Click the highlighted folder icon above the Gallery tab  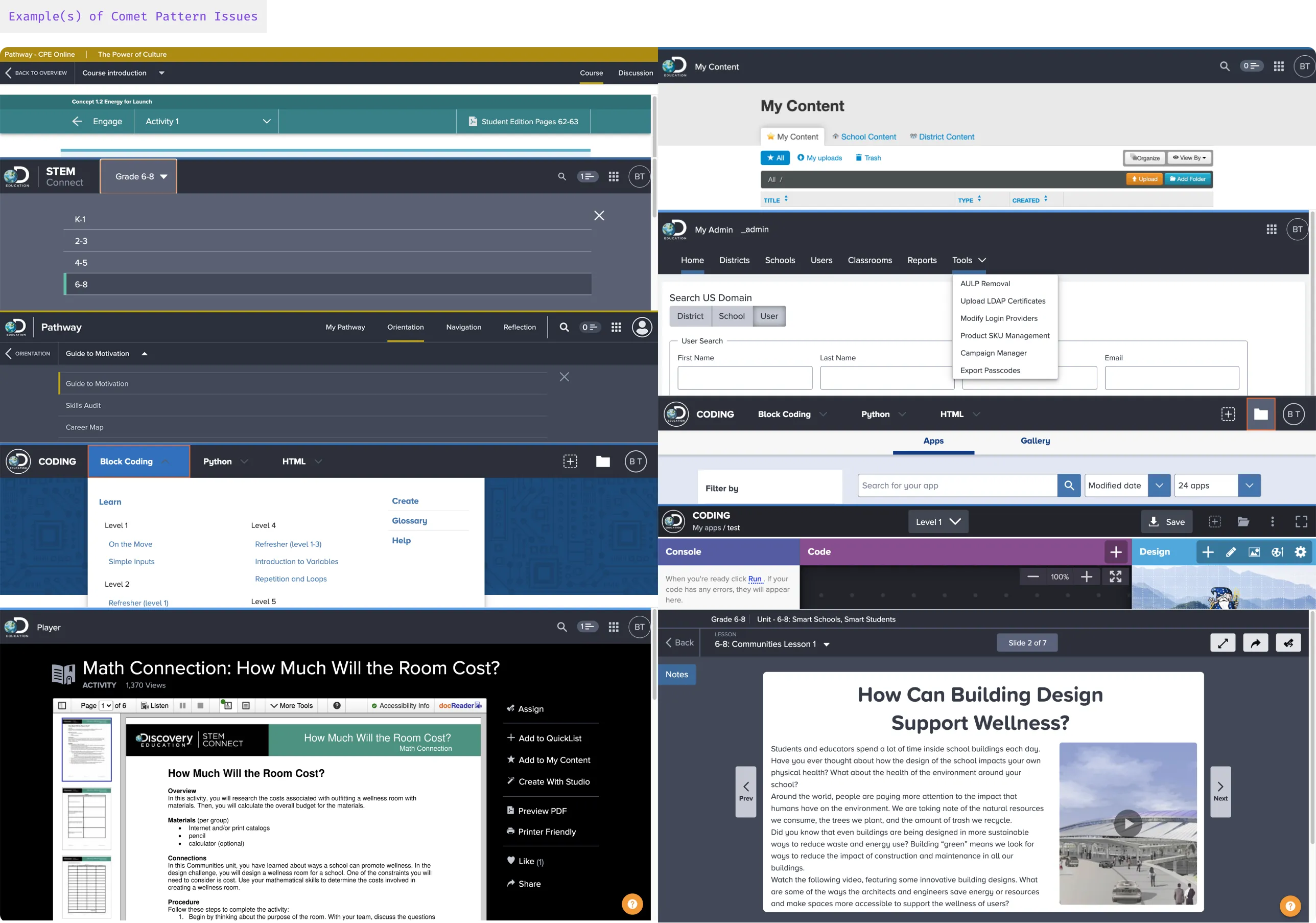pos(1260,414)
